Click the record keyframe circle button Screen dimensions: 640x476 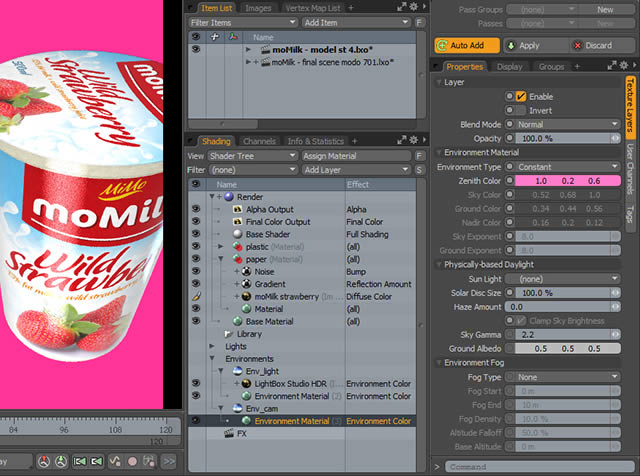click(x=132, y=461)
